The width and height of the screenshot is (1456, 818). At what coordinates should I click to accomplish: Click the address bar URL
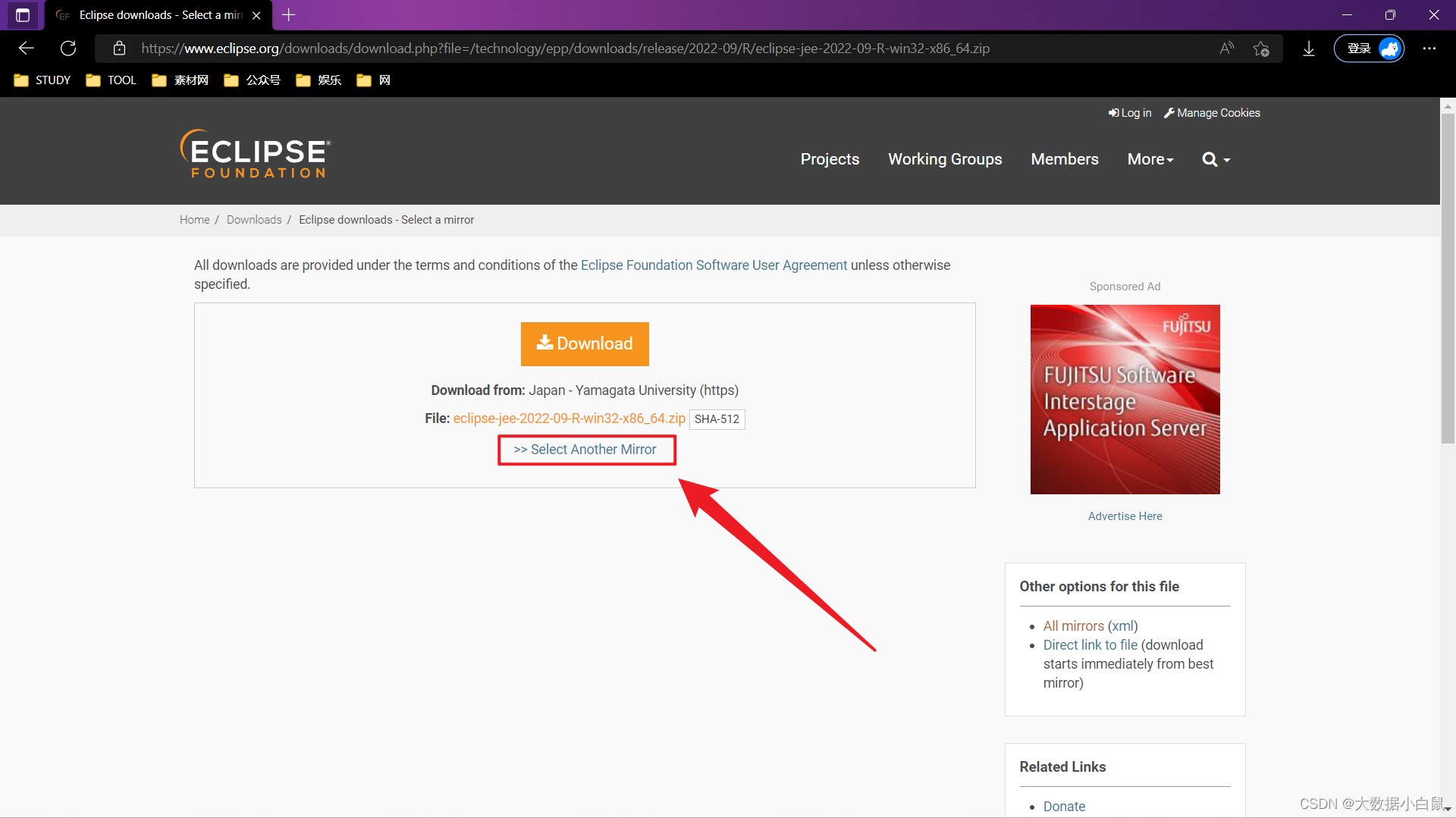click(x=565, y=49)
